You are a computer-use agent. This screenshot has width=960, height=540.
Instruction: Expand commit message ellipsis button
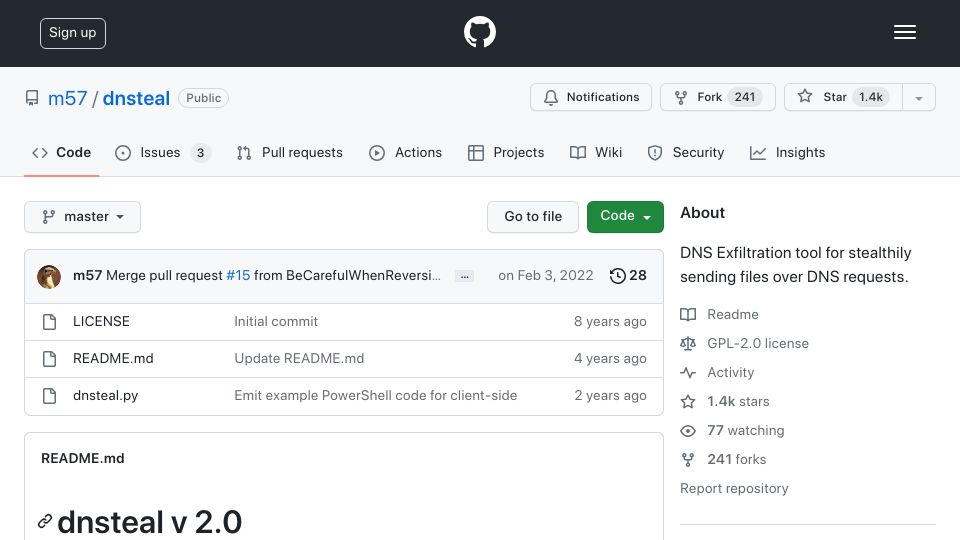pyautogui.click(x=464, y=277)
